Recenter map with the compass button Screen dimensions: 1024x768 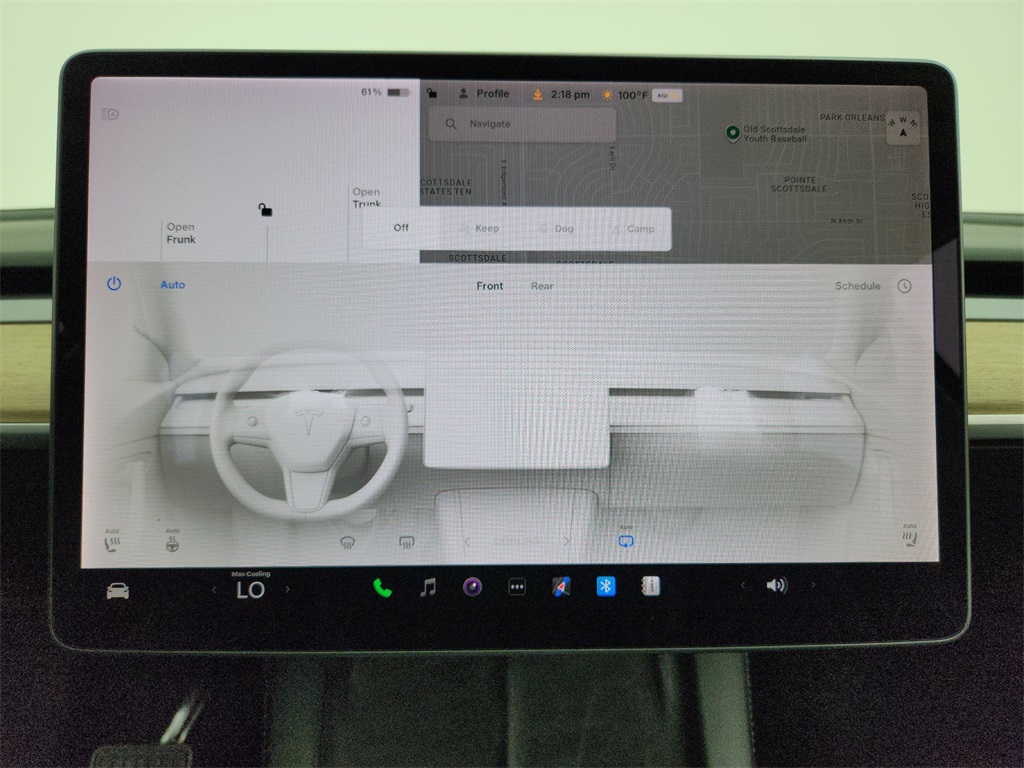click(903, 128)
